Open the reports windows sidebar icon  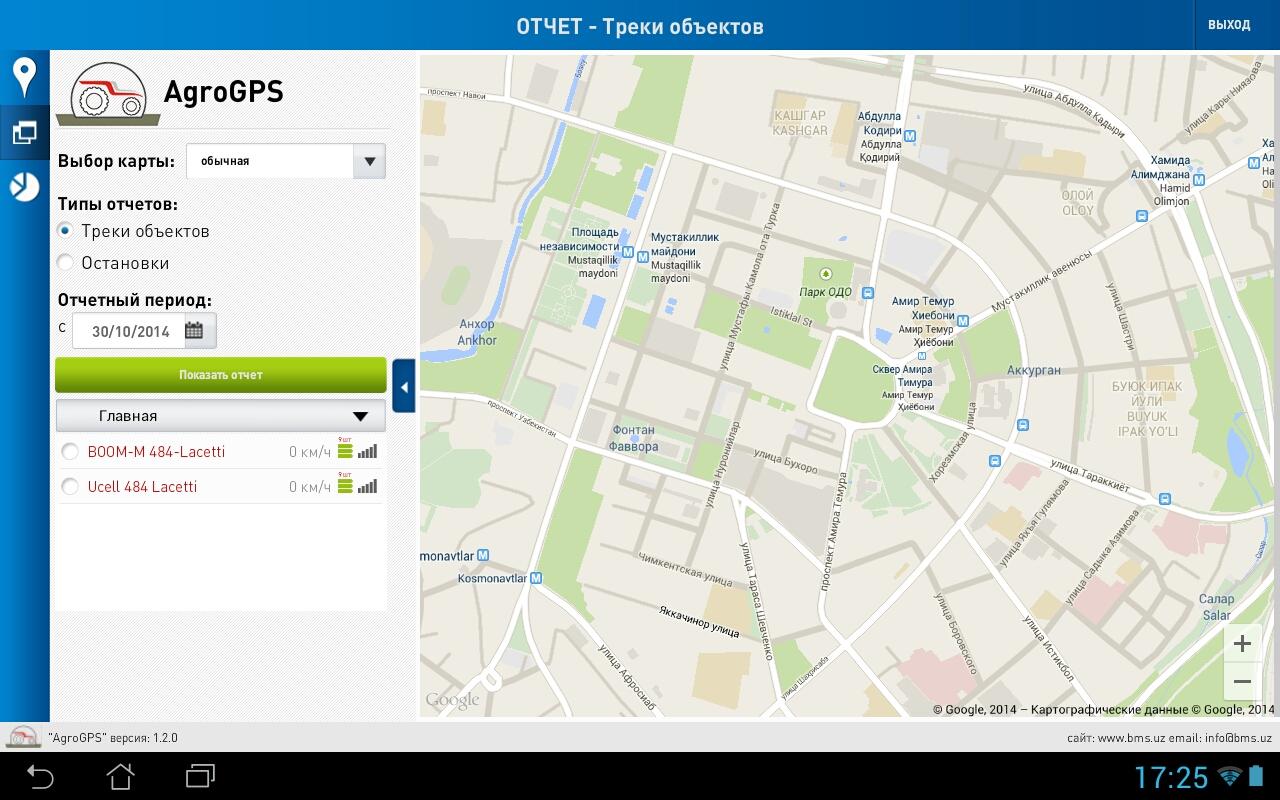coord(24,132)
